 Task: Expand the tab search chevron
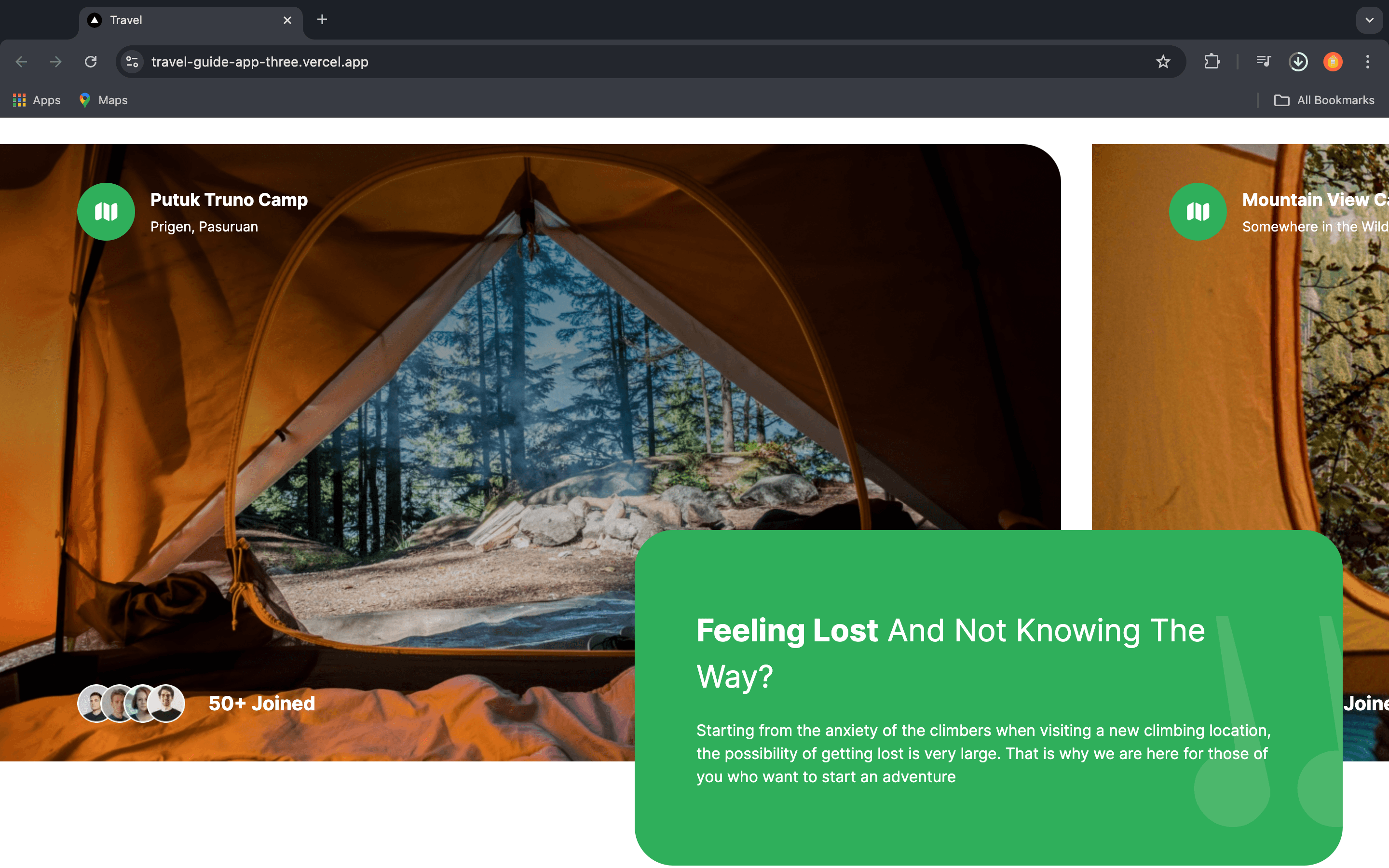tap(1370, 20)
